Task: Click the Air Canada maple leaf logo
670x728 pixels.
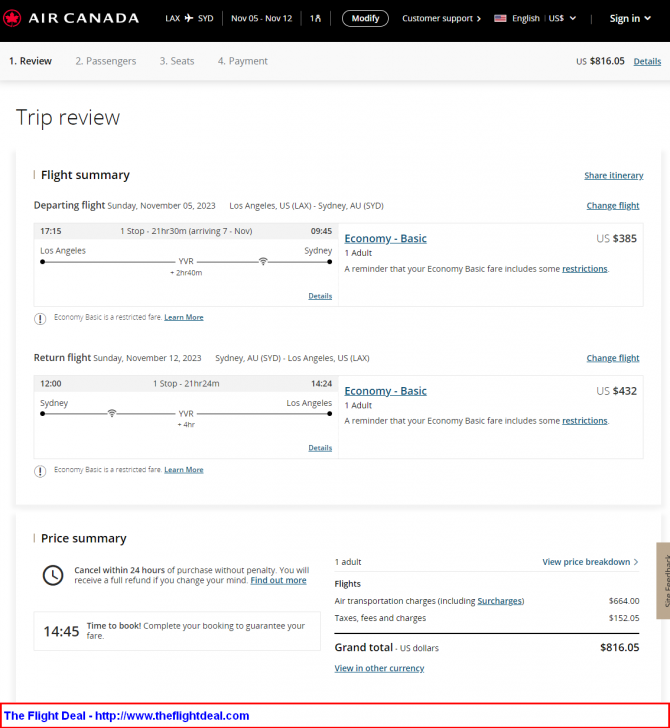Action: coord(12,19)
